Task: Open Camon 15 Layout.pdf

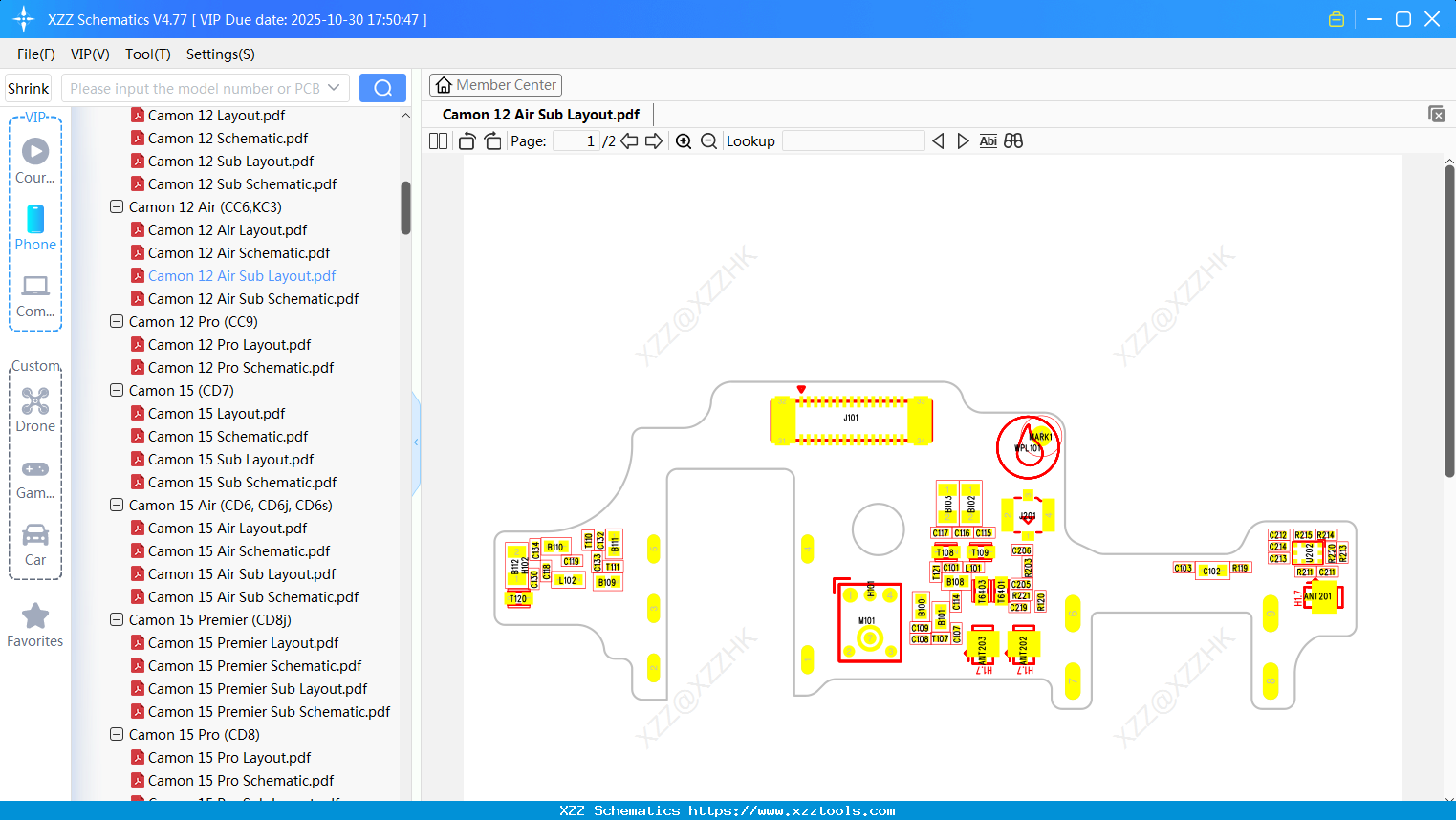Action: click(216, 413)
